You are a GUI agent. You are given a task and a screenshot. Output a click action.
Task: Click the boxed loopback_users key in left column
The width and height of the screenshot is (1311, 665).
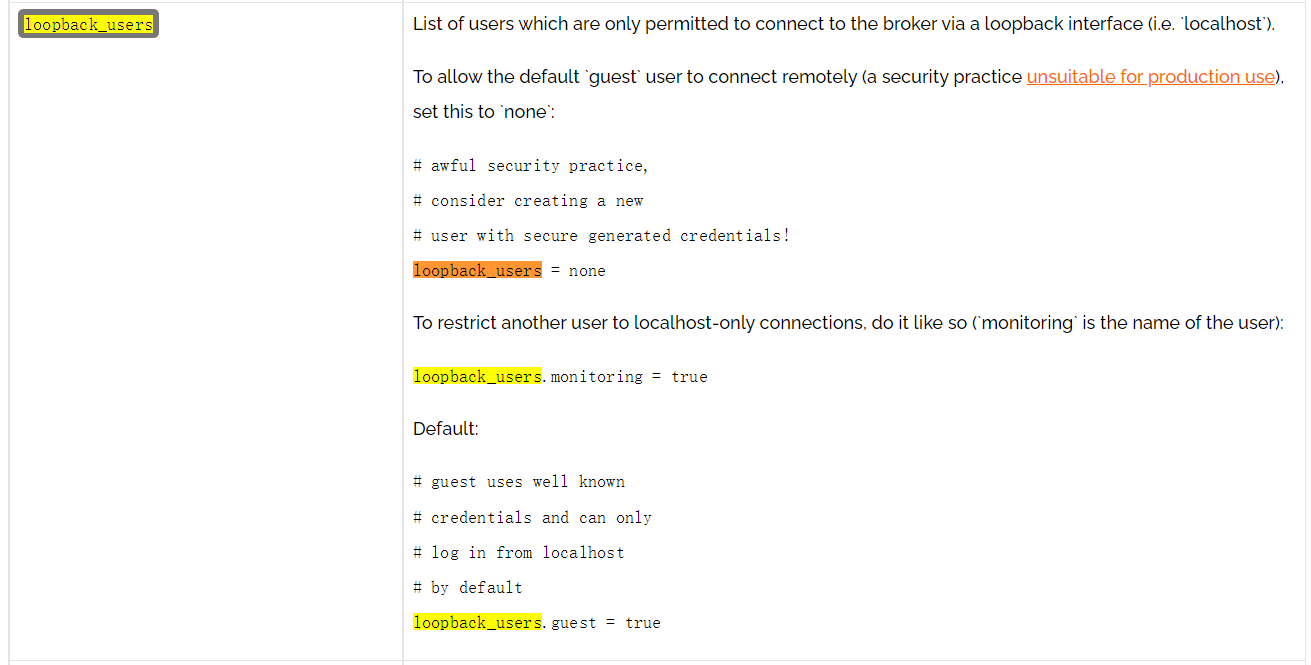pyautogui.click(x=88, y=24)
